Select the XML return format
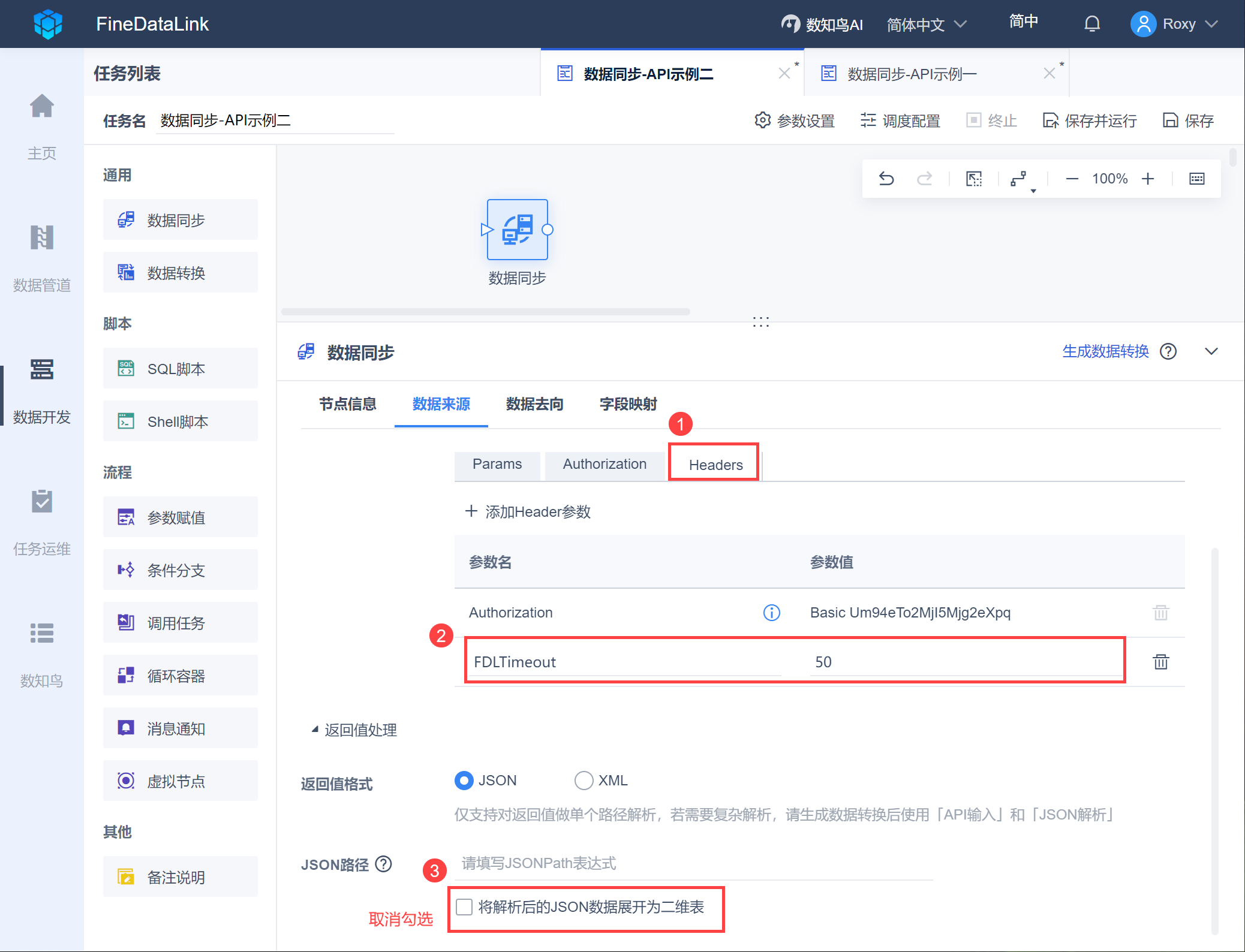This screenshot has width=1245, height=952. (x=584, y=781)
